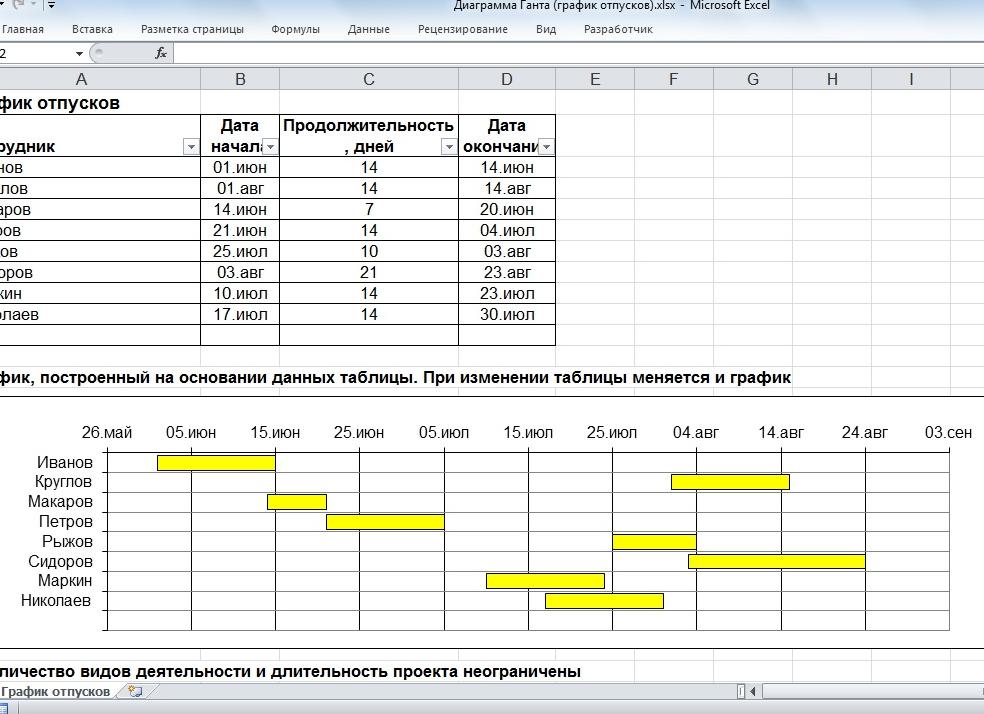Click Петров's yellow Gantt bar

[x=385, y=522]
